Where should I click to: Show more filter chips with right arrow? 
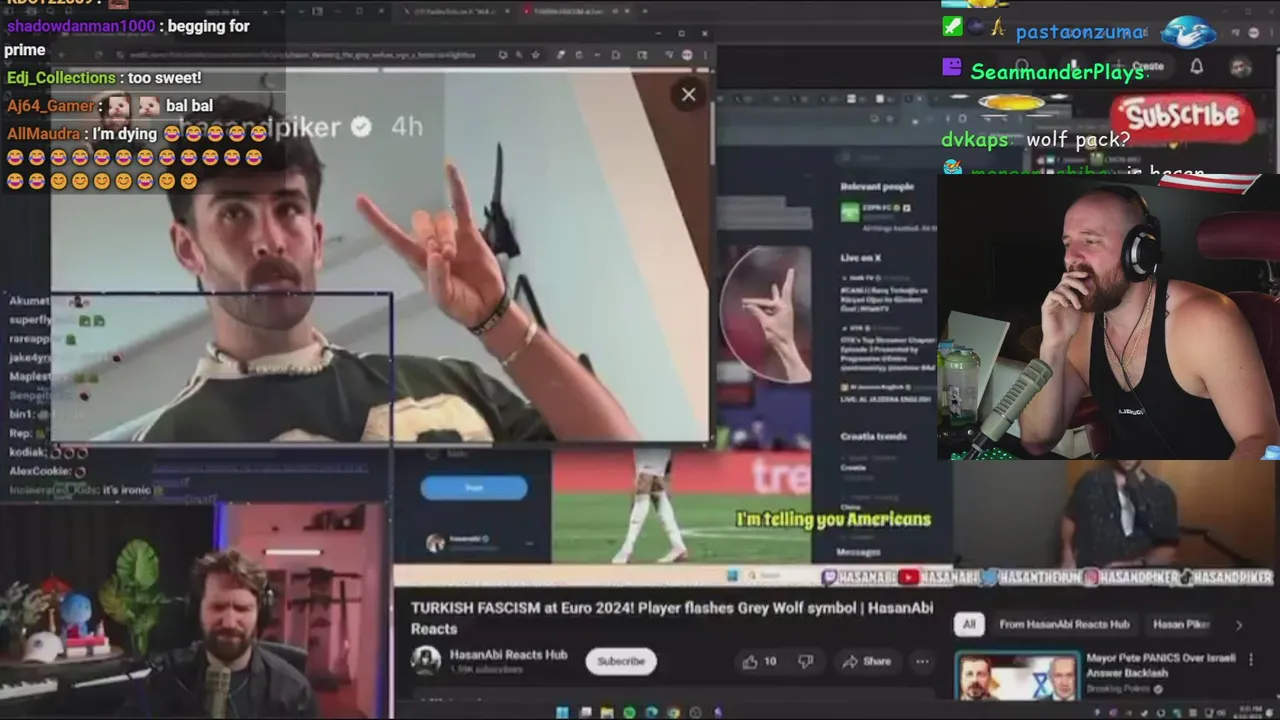(x=1239, y=625)
